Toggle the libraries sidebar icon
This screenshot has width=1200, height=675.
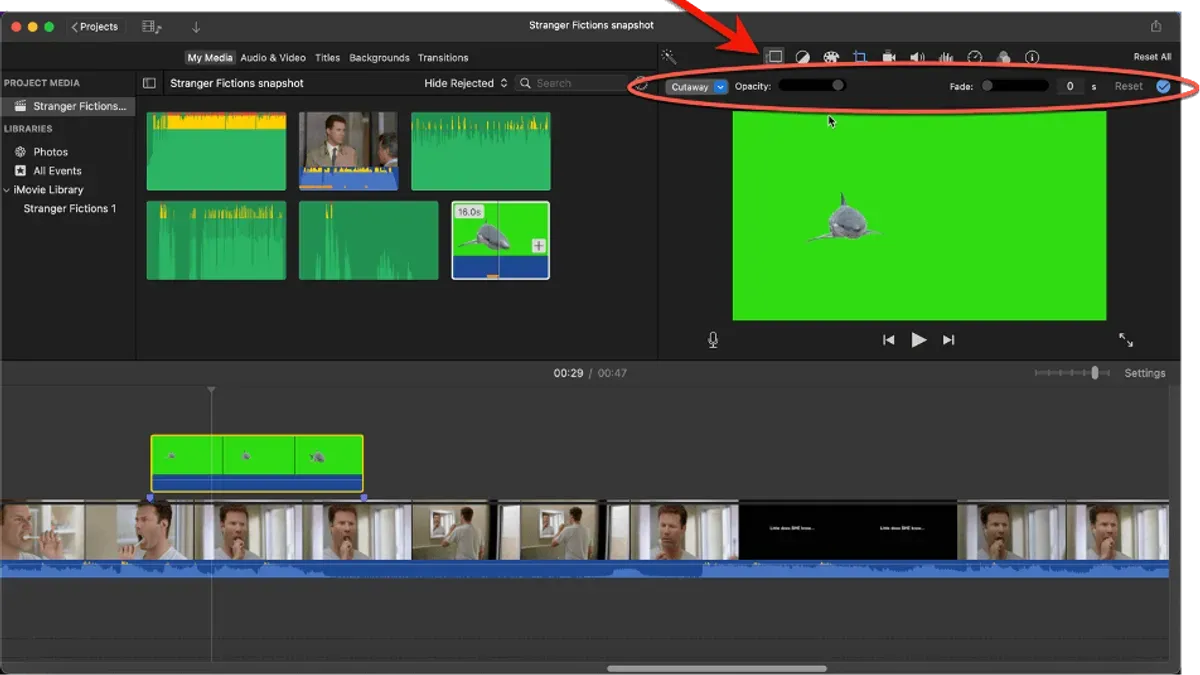[149, 83]
